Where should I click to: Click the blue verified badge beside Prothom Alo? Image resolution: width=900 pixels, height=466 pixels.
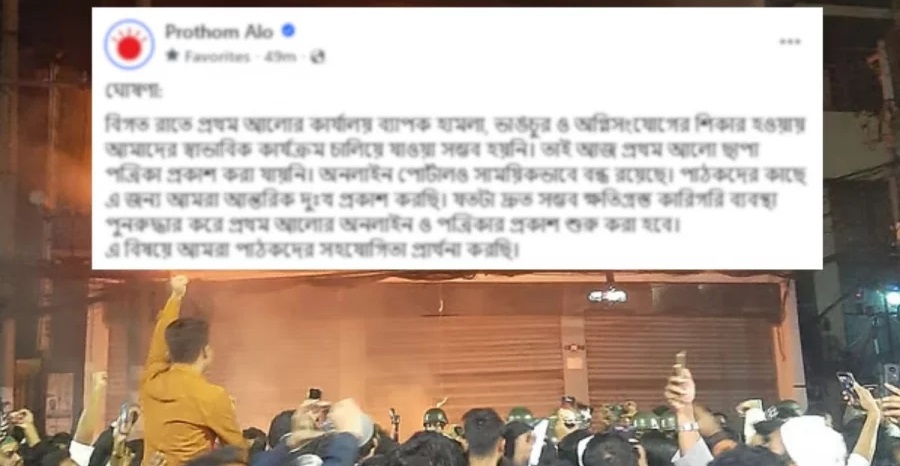[x=288, y=32]
